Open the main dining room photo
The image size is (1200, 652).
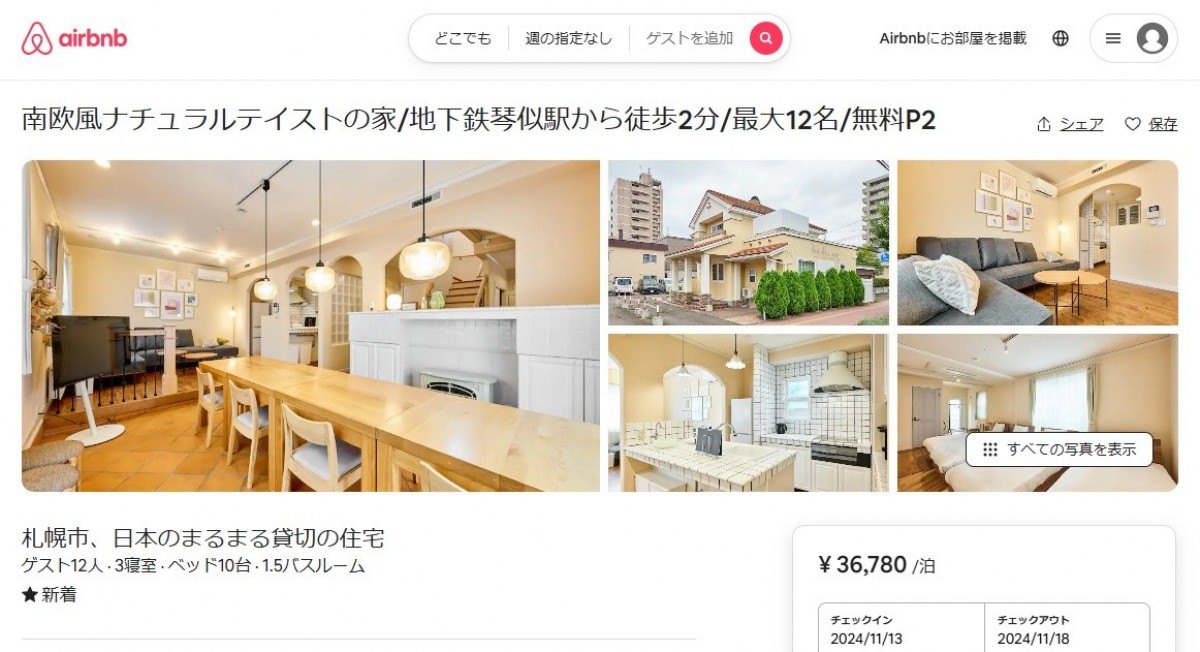[311, 326]
